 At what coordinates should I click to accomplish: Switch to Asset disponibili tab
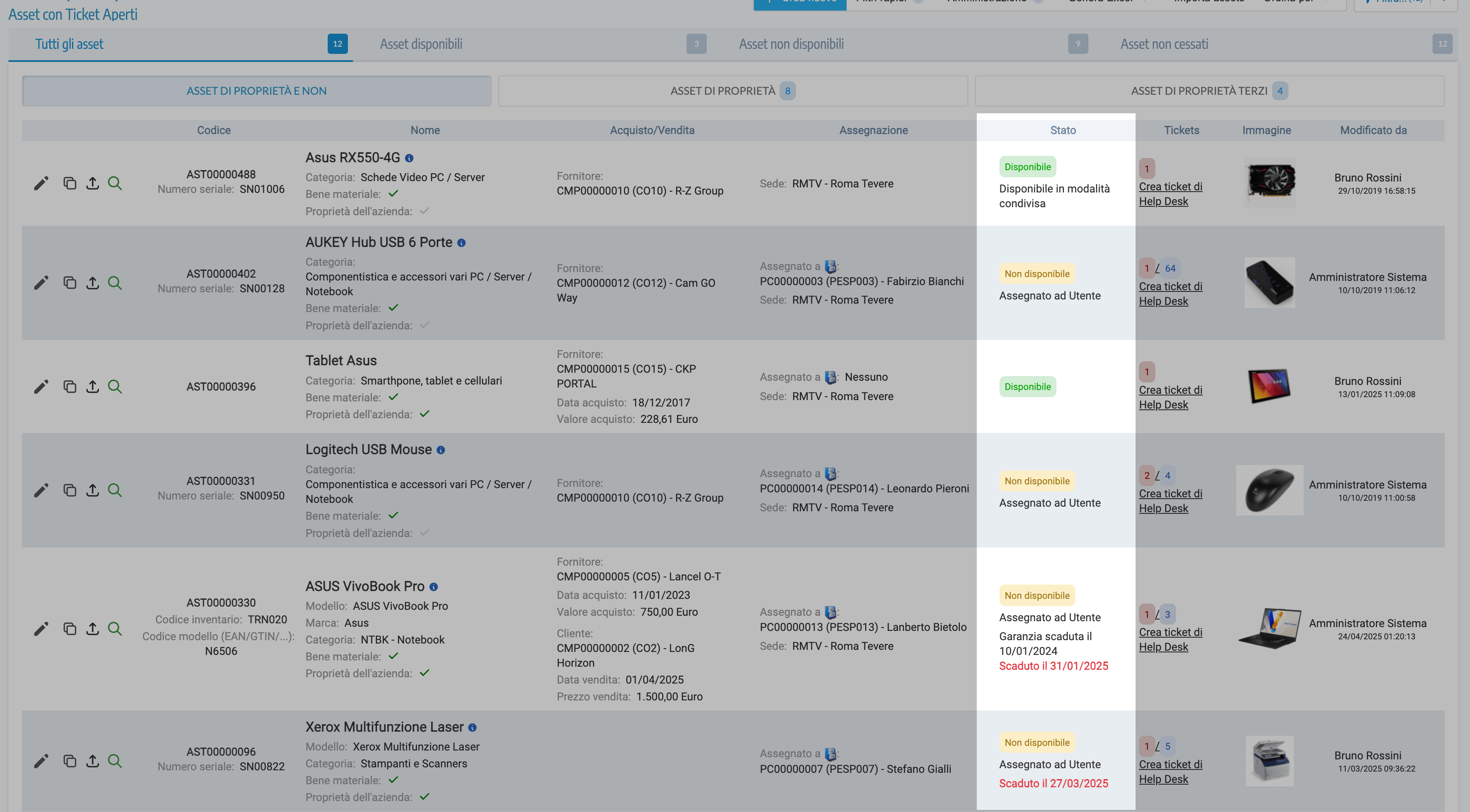[x=421, y=44]
